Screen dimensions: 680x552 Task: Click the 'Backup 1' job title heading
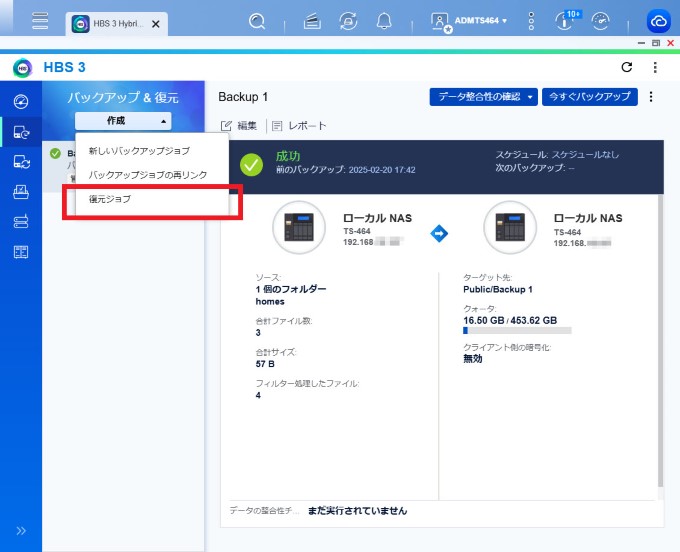click(243, 97)
